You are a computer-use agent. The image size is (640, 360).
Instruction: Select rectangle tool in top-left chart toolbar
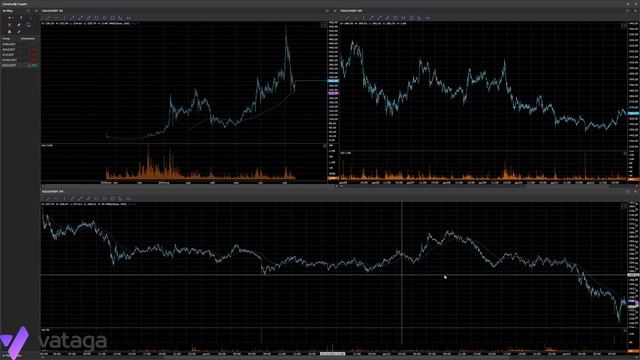[x=113, y=18]
